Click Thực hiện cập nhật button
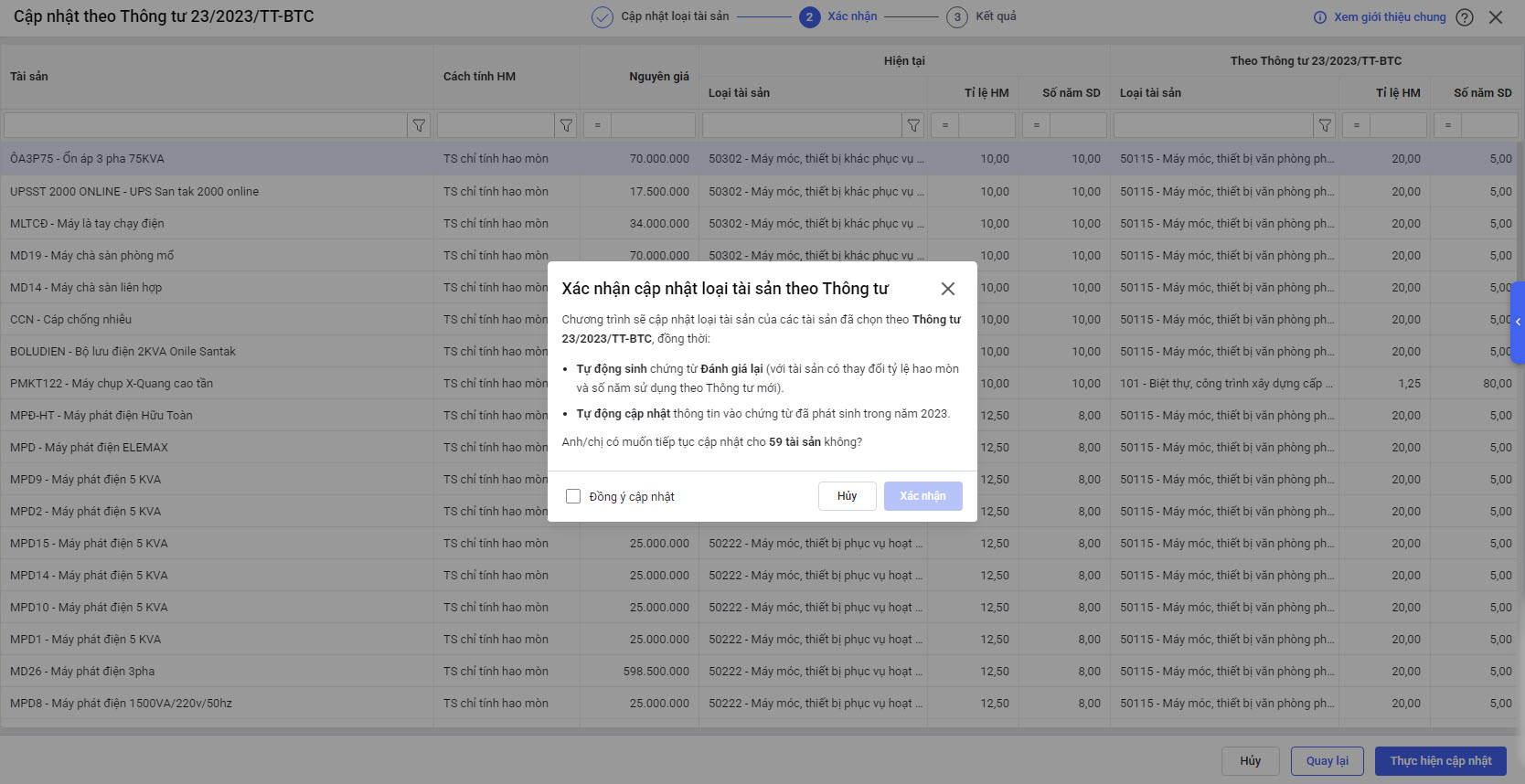The height and width of the screenshot is (784, 1525). click(x=1440, y=761)
